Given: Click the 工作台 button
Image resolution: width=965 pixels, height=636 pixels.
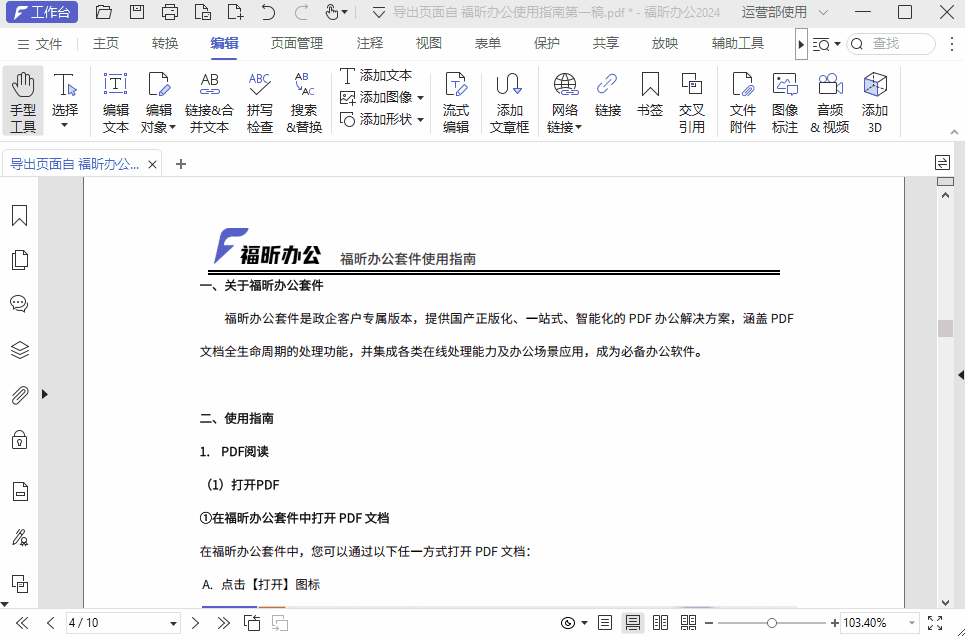Looking at the screenshot, I should coord(42,12).
